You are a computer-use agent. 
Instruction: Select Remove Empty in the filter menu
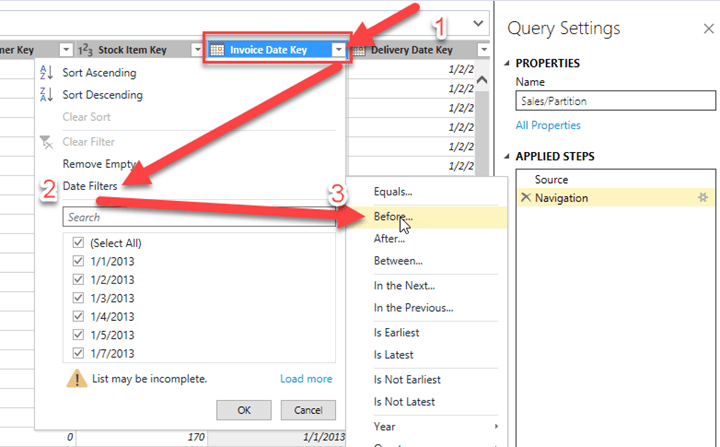click(x=99, y=164)
